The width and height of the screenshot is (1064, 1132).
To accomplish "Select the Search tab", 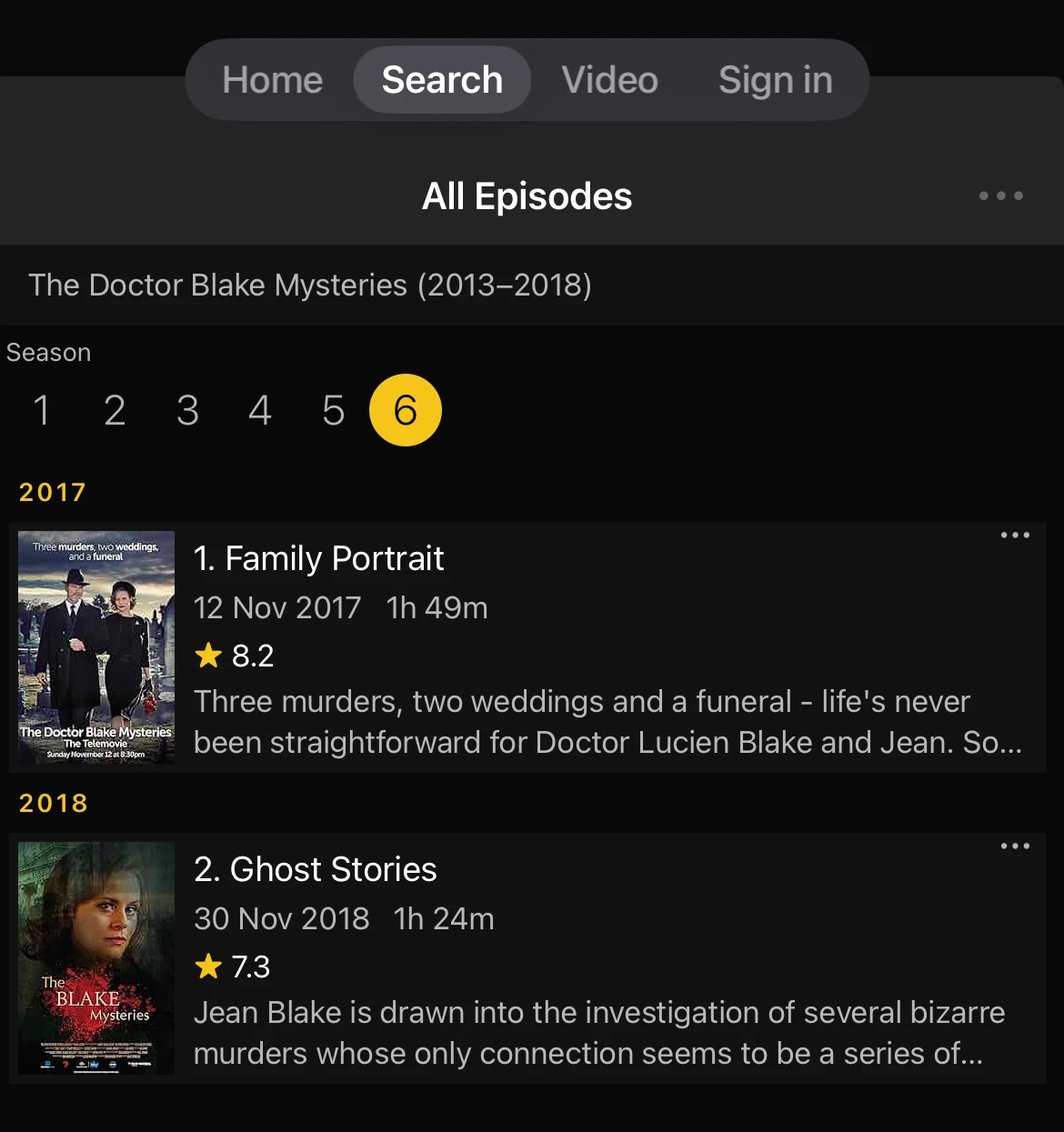I will [442, 80].
